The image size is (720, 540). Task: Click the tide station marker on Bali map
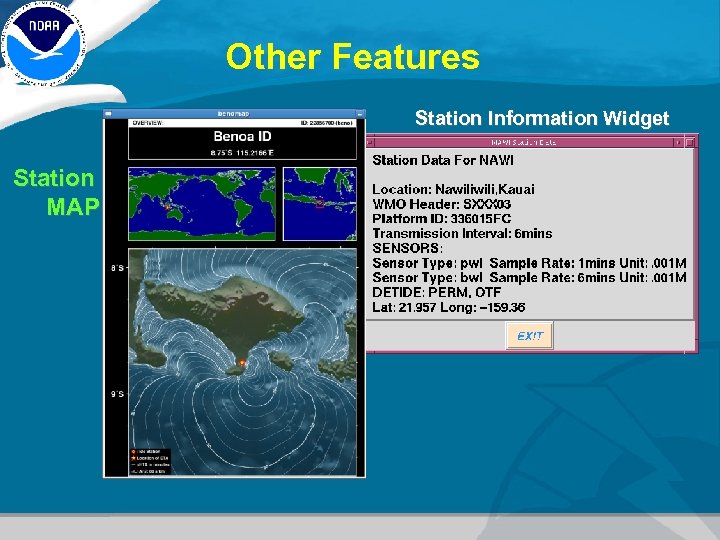tap(242, 363)
